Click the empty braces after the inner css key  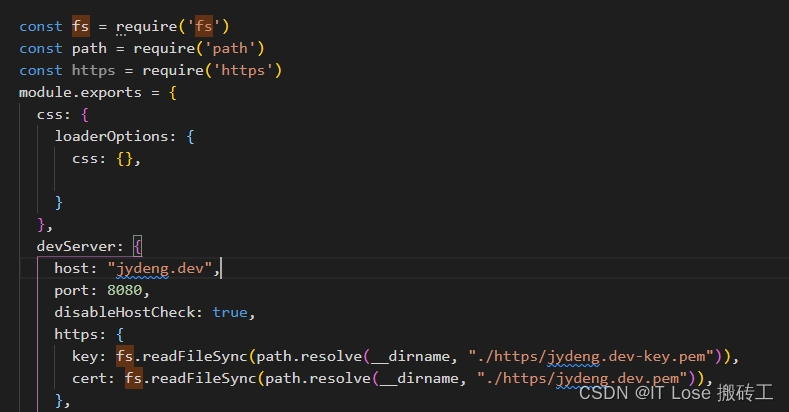click(x=124, y=158)
